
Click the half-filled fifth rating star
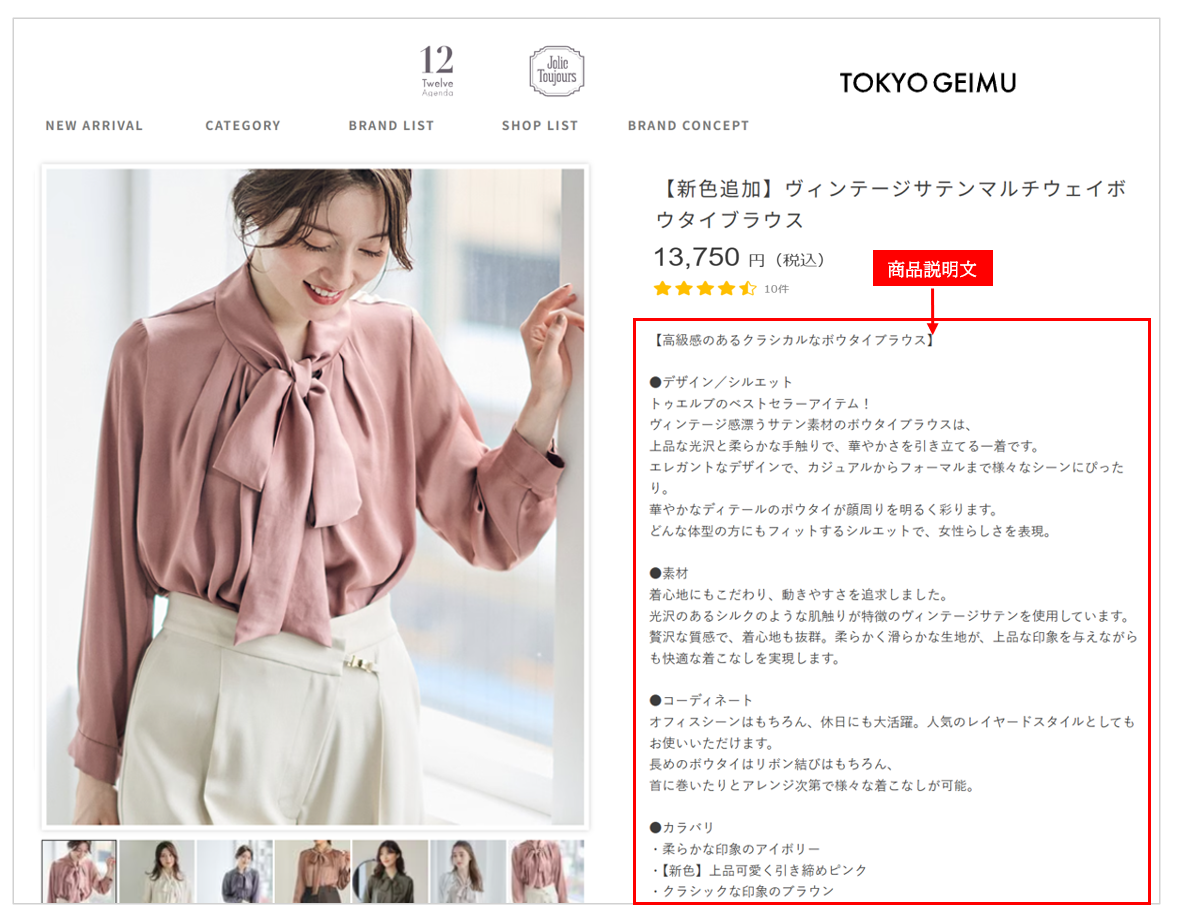(x=746, y=289)
